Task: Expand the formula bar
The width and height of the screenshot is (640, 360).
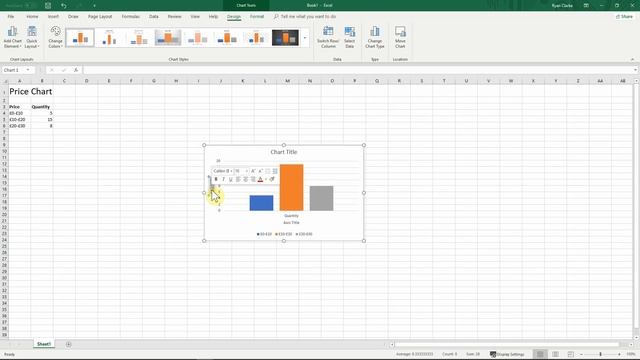Action: (x=635, y=70)
